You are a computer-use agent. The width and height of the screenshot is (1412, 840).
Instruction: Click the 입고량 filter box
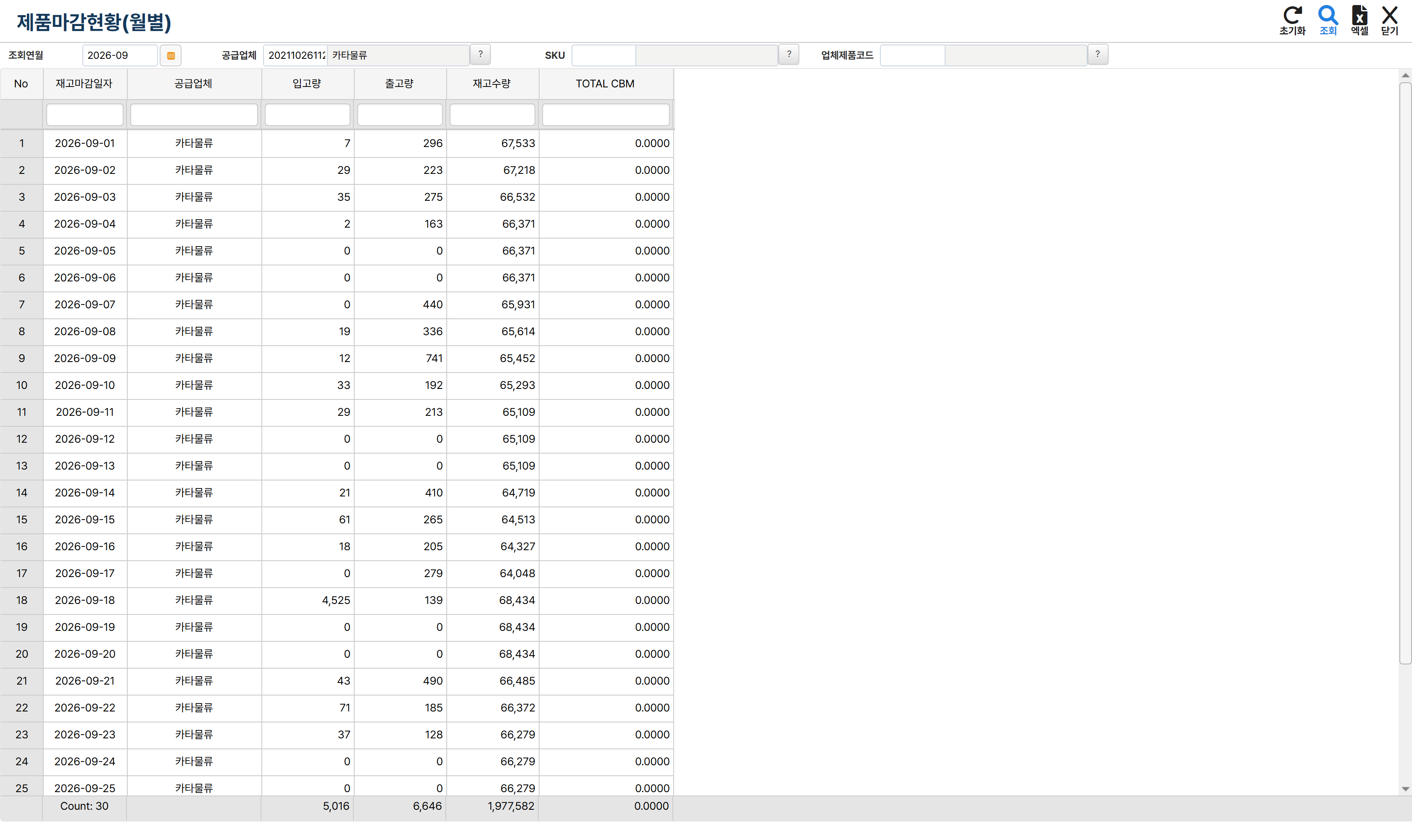click(x=308, y=115)
